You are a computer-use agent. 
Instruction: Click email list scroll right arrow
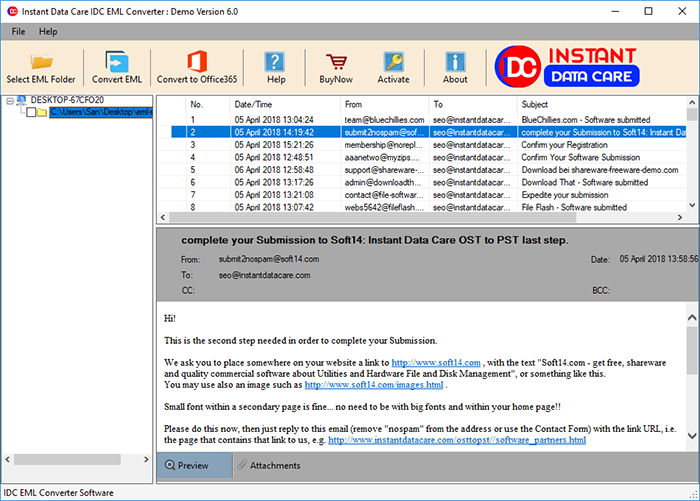coord(680,217)
